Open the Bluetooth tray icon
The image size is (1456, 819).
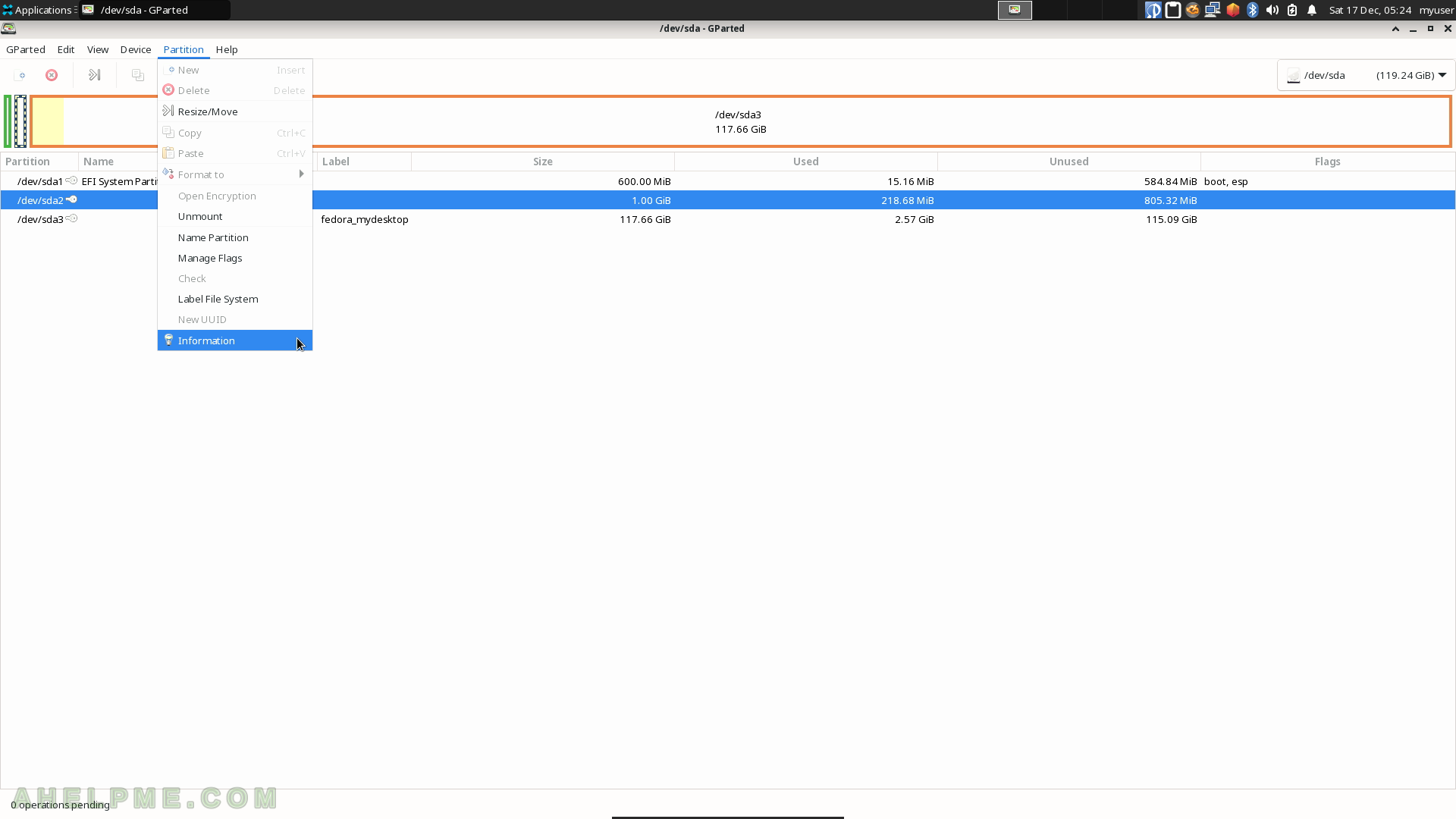click(1253, 10)
